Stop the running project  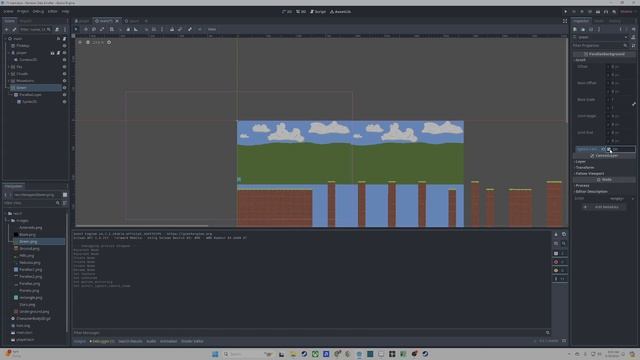(582, 12)
